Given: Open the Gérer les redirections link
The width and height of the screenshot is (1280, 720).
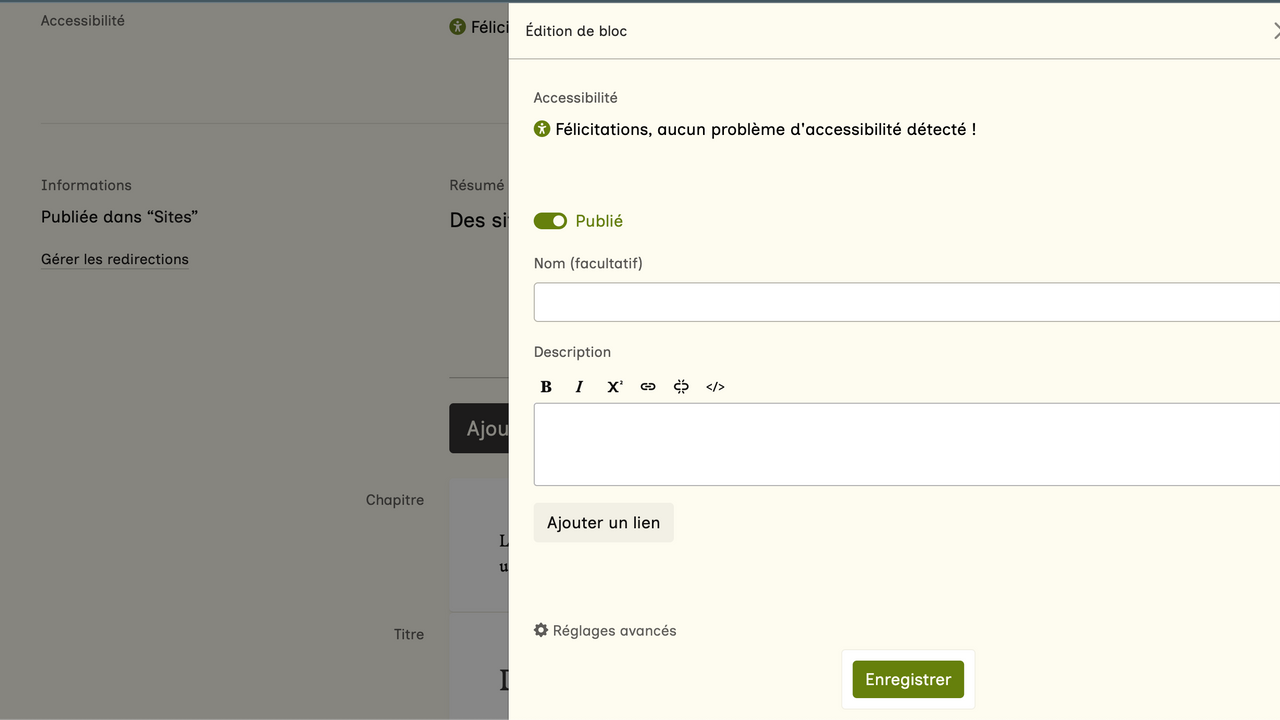Looking at the screenshot, I should (115, 259).
